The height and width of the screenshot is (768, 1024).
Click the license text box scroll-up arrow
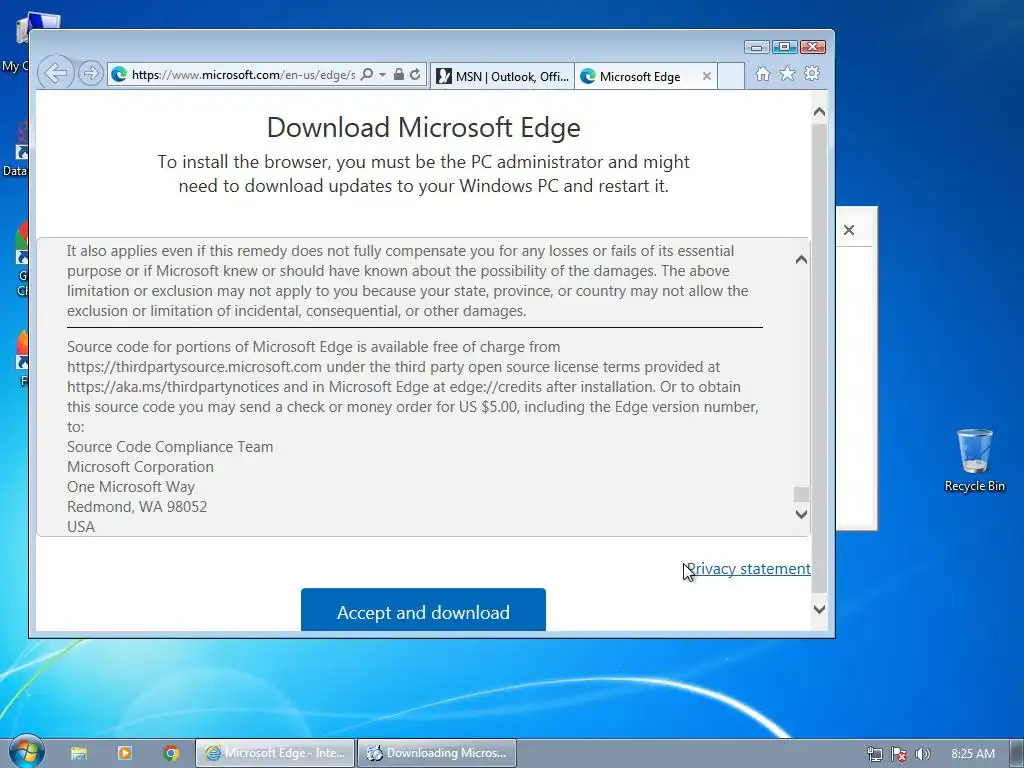coord(801,260)
